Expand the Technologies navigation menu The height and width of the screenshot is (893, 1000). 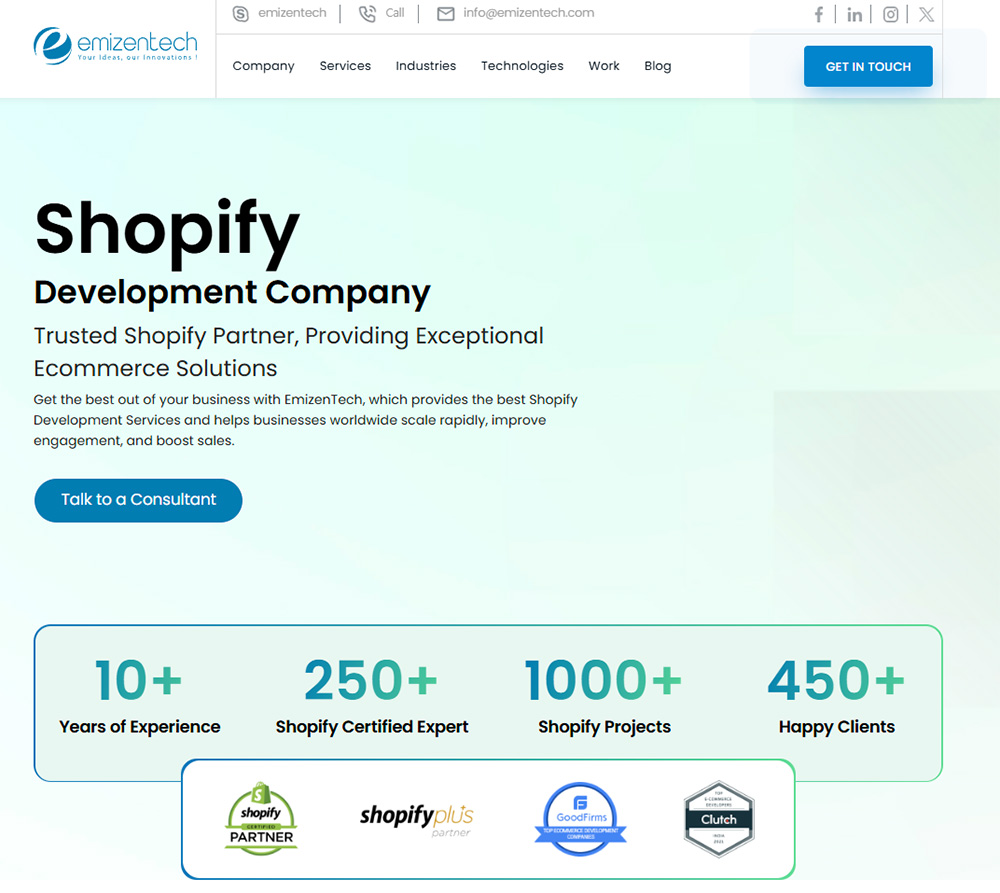coord(522,65)
